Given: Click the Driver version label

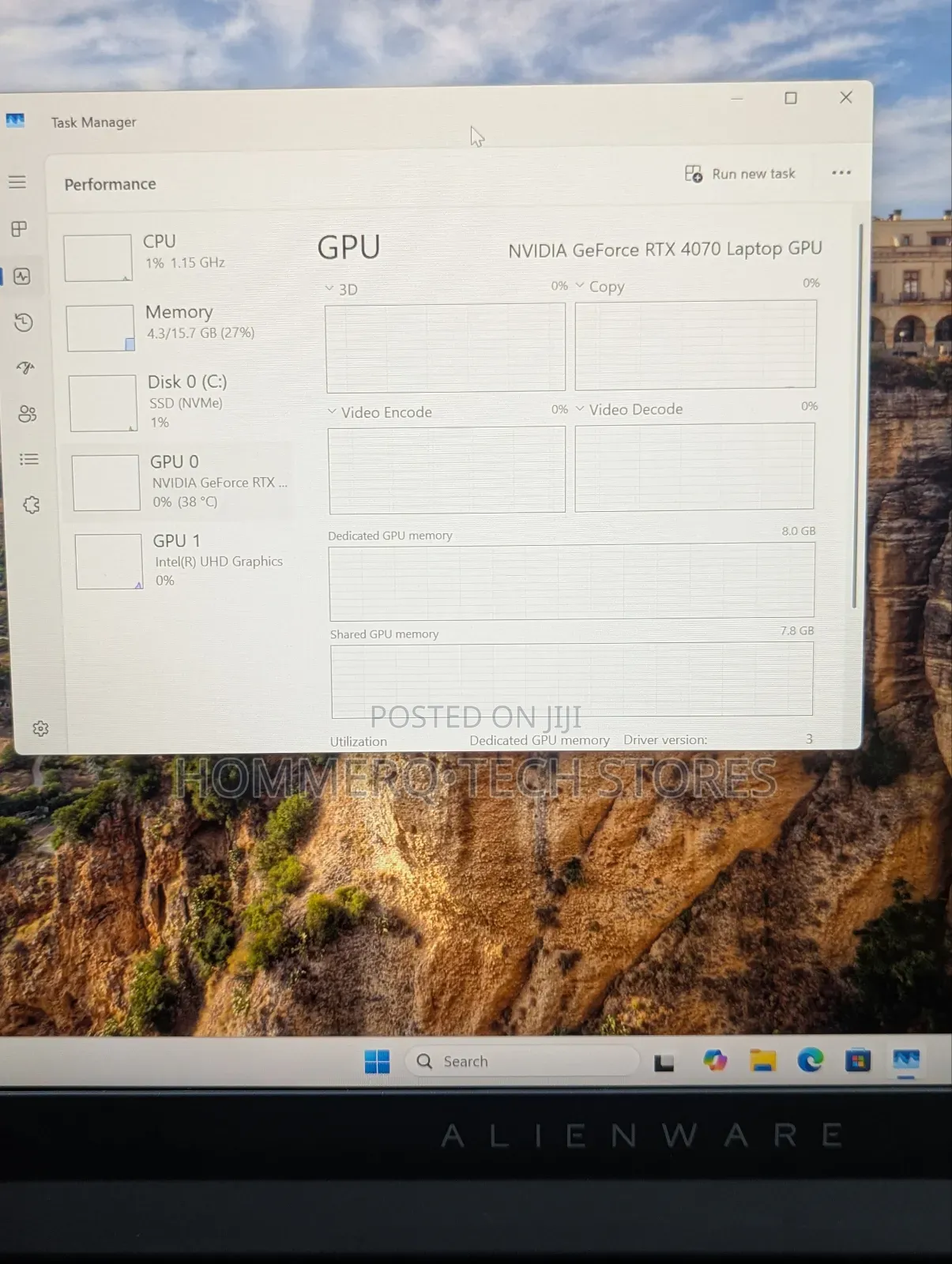Looking at the screenshot, I should (665, 740).
